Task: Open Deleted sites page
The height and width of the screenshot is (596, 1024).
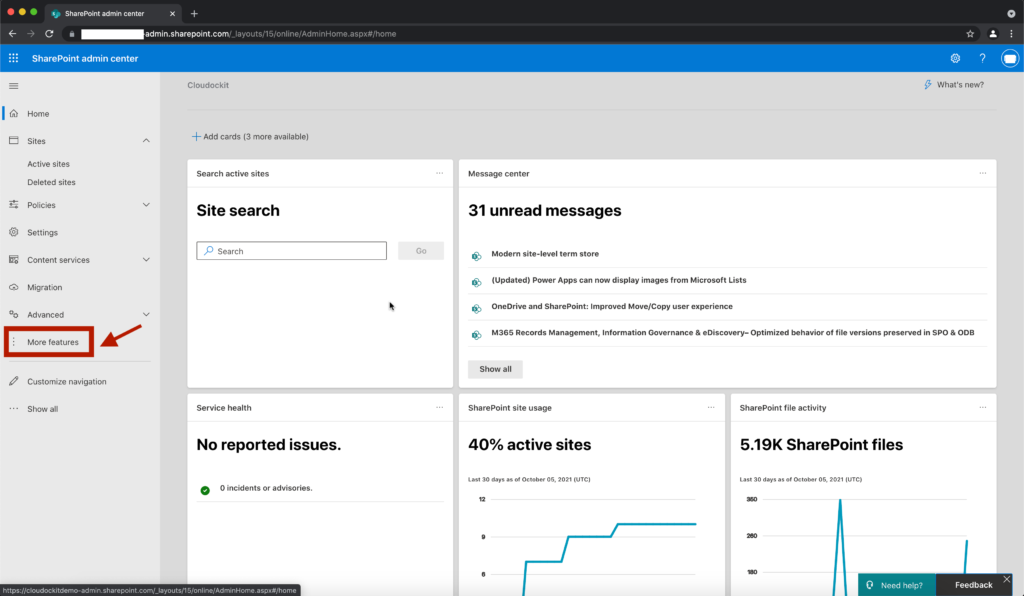Action: 51,182
